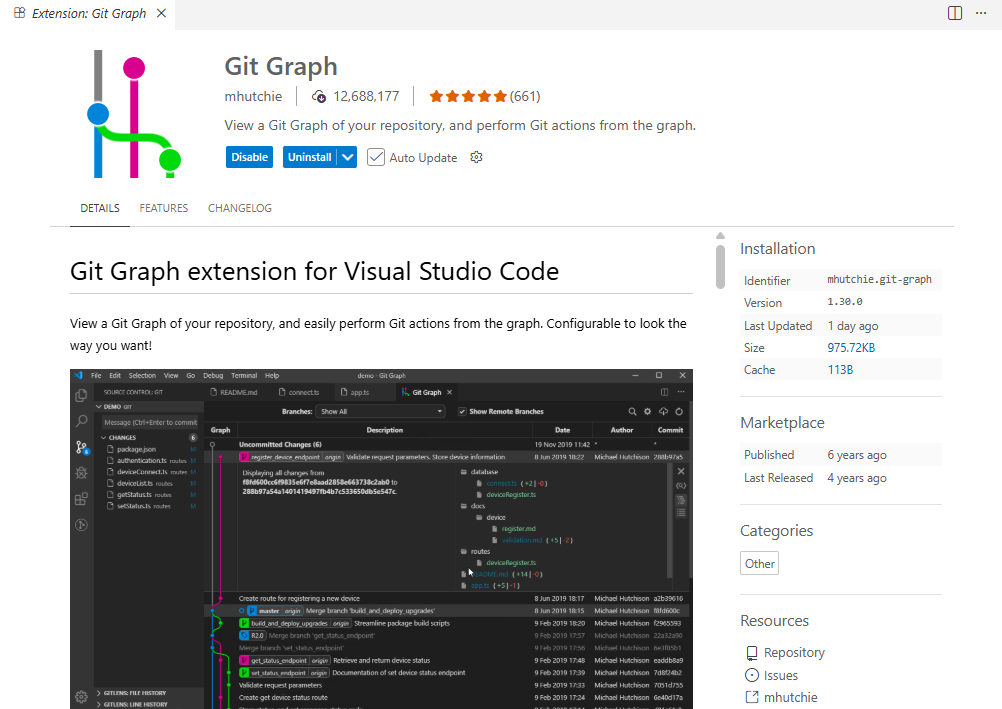Click the five-star rating icons

(468, 97)
